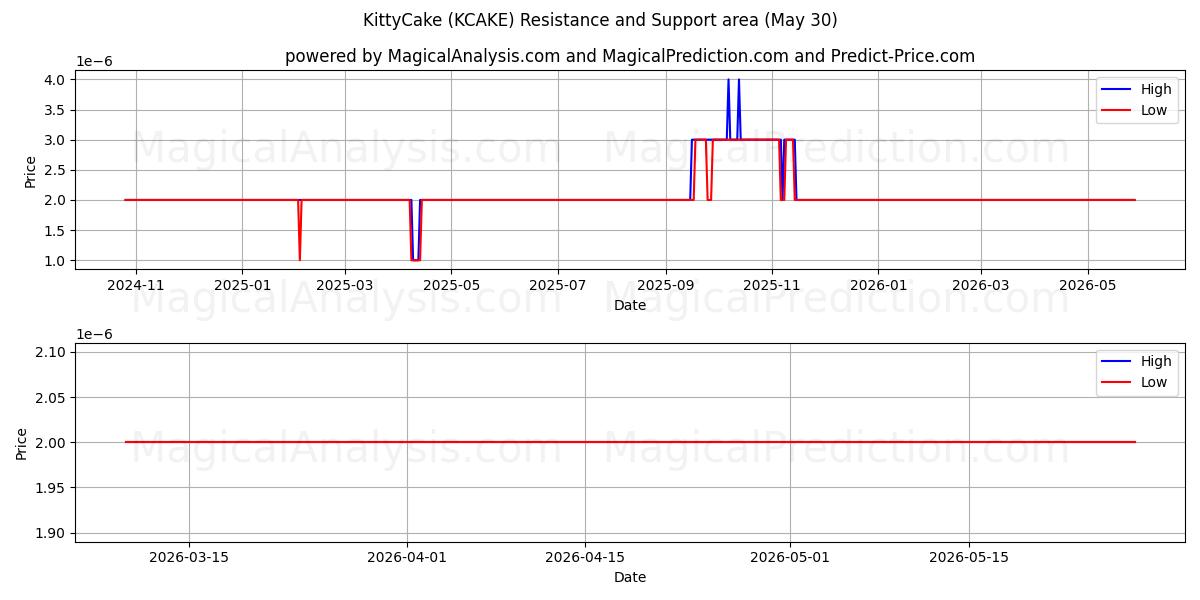
Task: Click the '4.0' y-axis tick in top chart
Action: point(54,80)
